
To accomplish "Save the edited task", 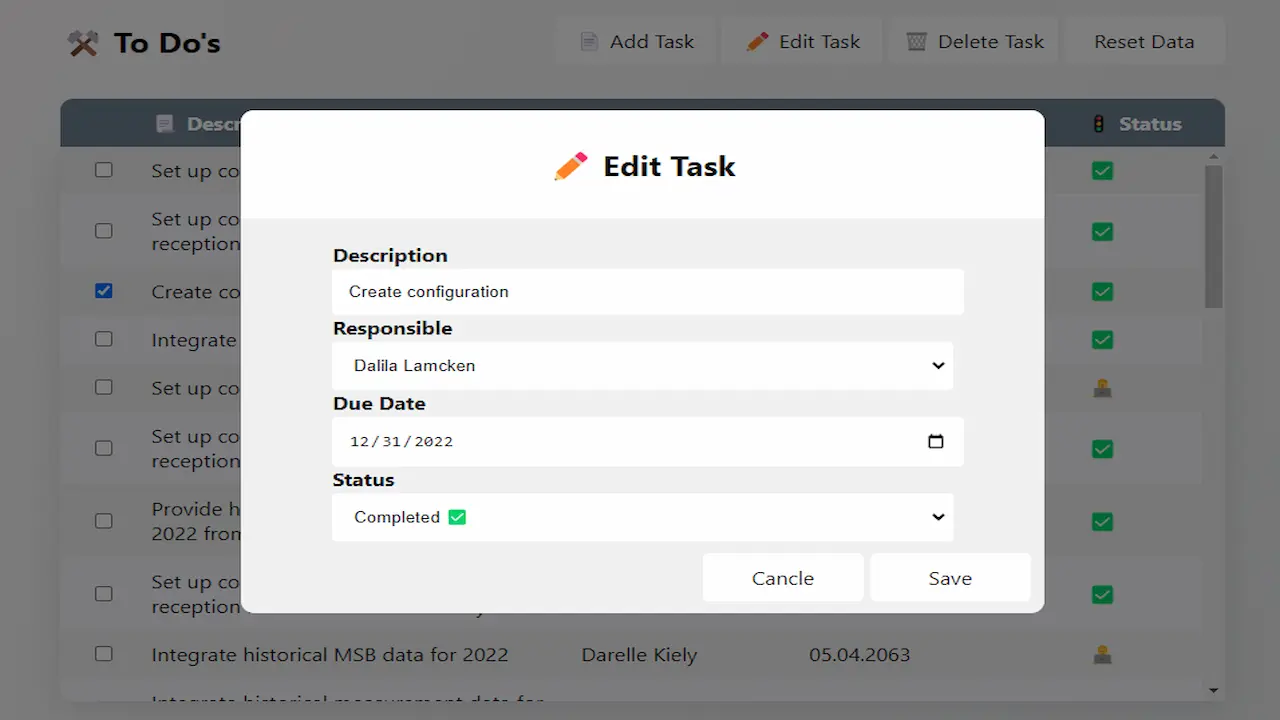I will click(949, 578).
